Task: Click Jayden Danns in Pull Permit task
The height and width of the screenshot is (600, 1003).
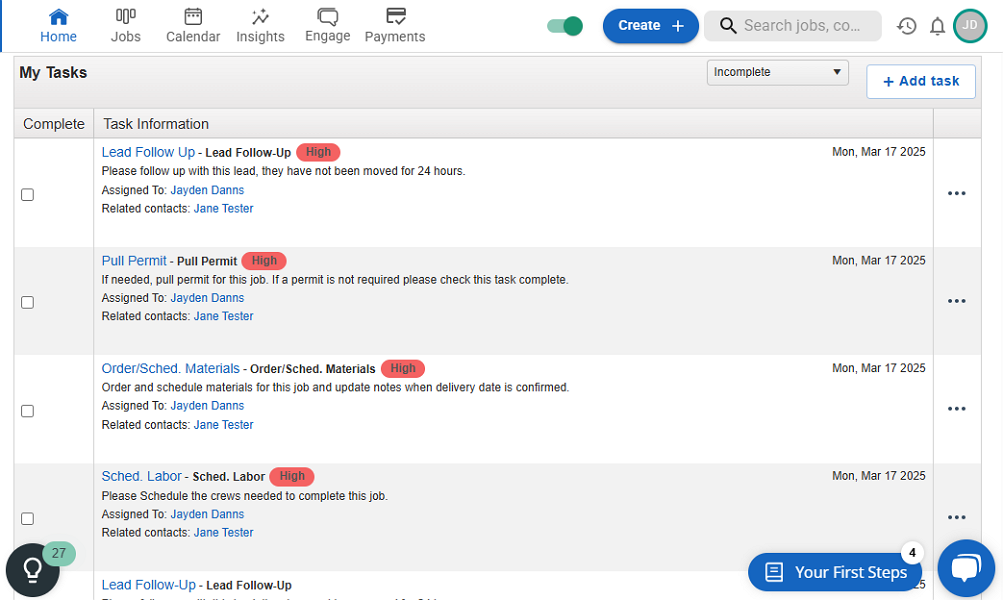Action: click(x=207, y=298)
